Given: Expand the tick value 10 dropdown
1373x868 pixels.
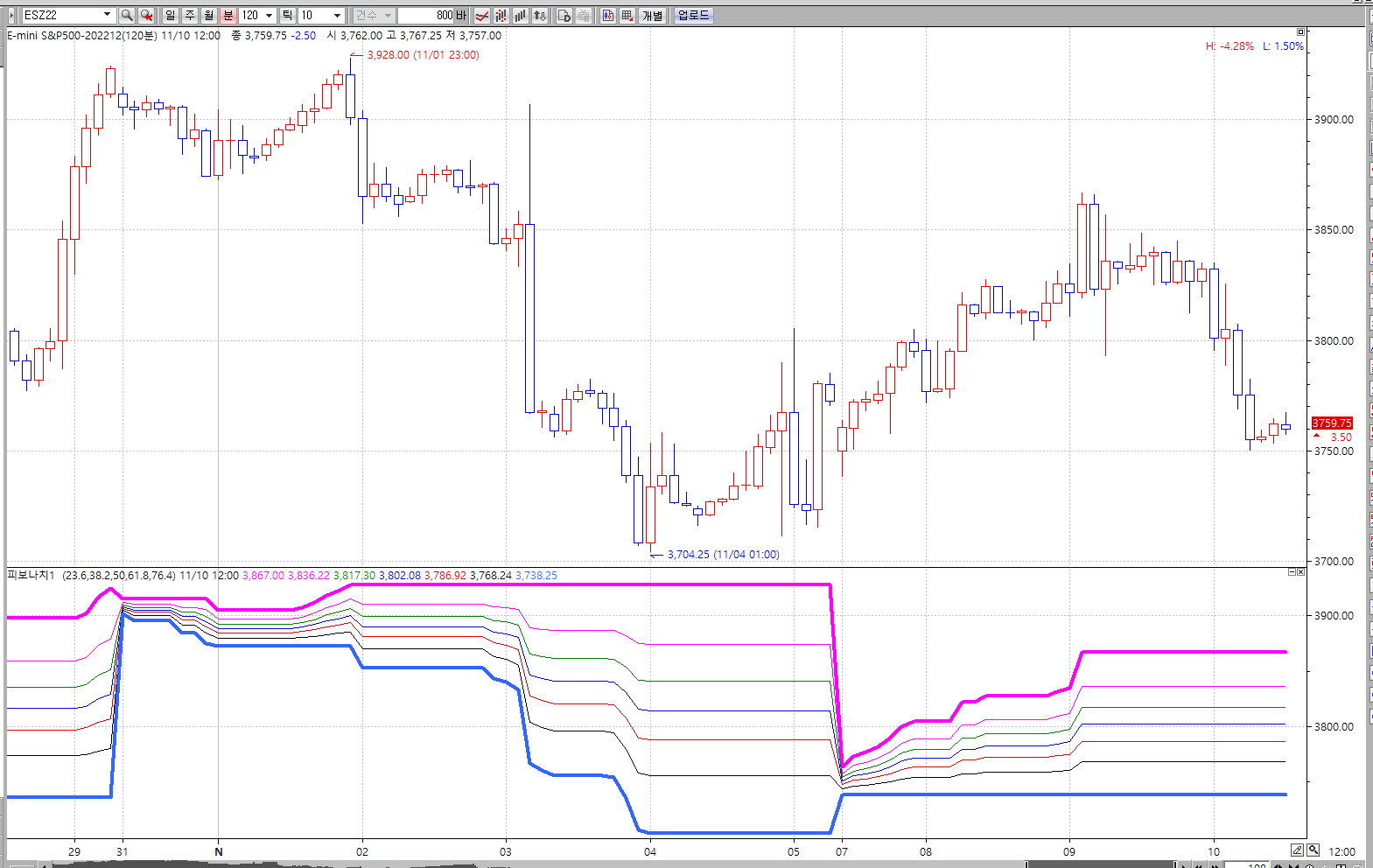Looking at the screenshot, I should click(x=337, y=16).
